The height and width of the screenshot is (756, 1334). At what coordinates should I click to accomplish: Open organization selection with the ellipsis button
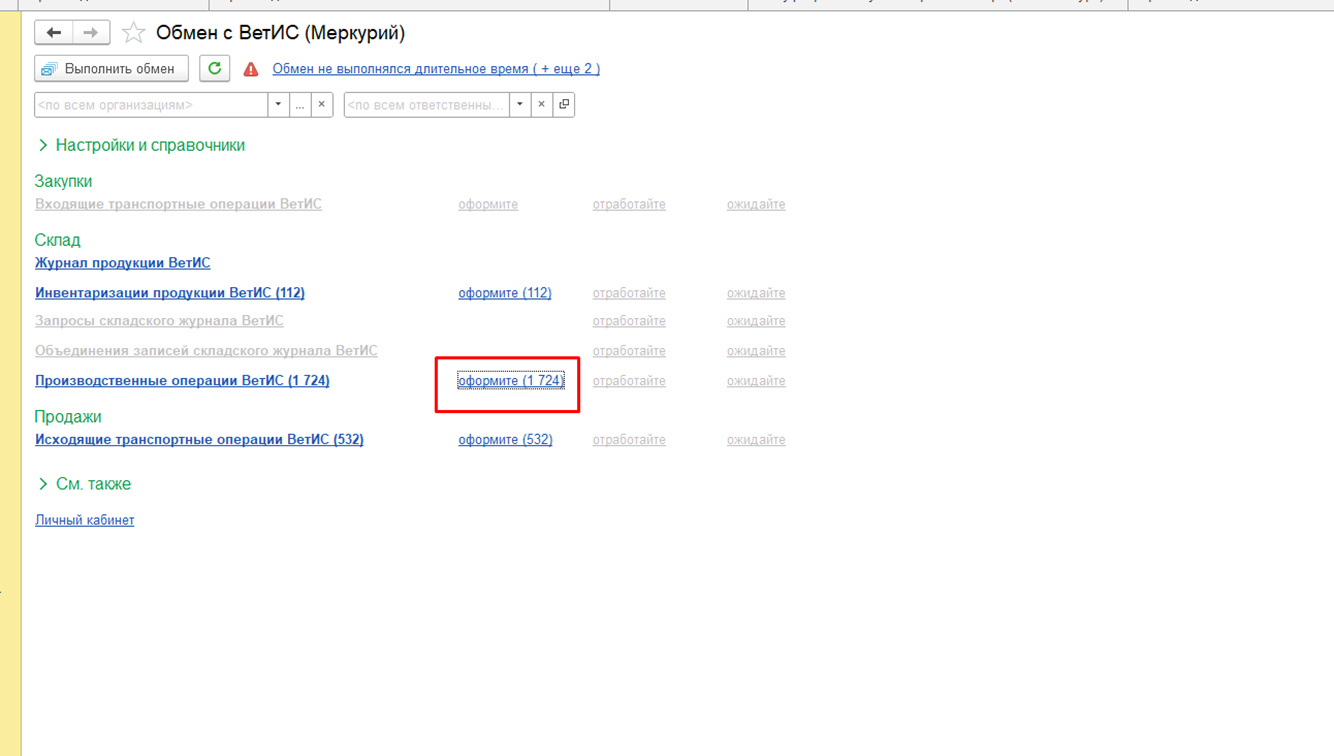tap(300, 104)
